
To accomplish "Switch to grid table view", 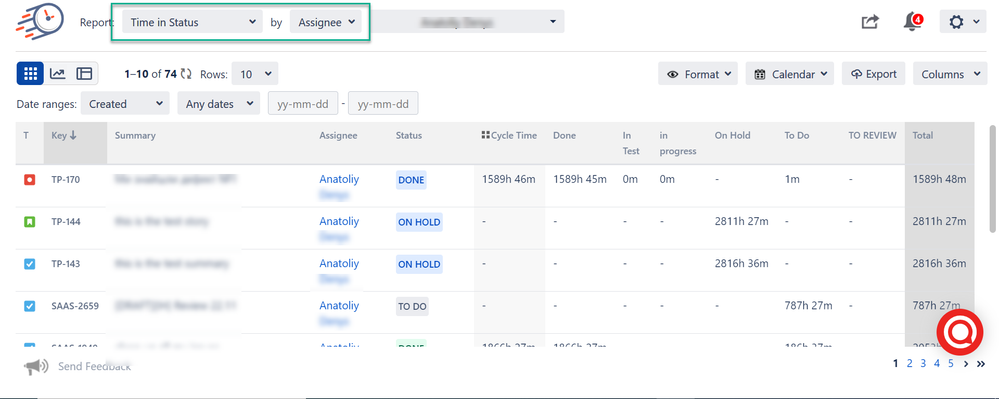I will pyautogui.click(x=30, y=74).
